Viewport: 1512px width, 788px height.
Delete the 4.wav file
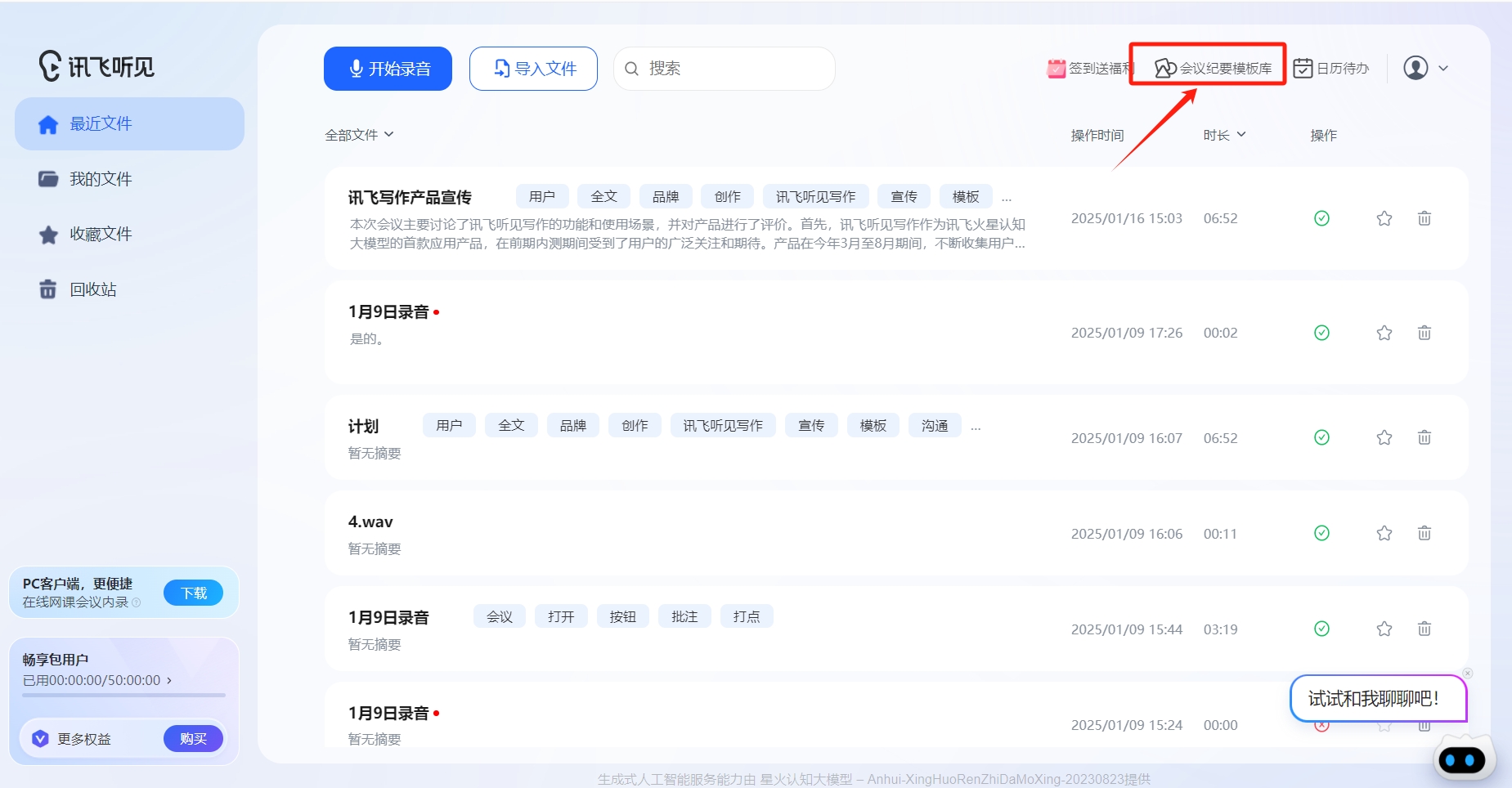(x=1425, y=533)
